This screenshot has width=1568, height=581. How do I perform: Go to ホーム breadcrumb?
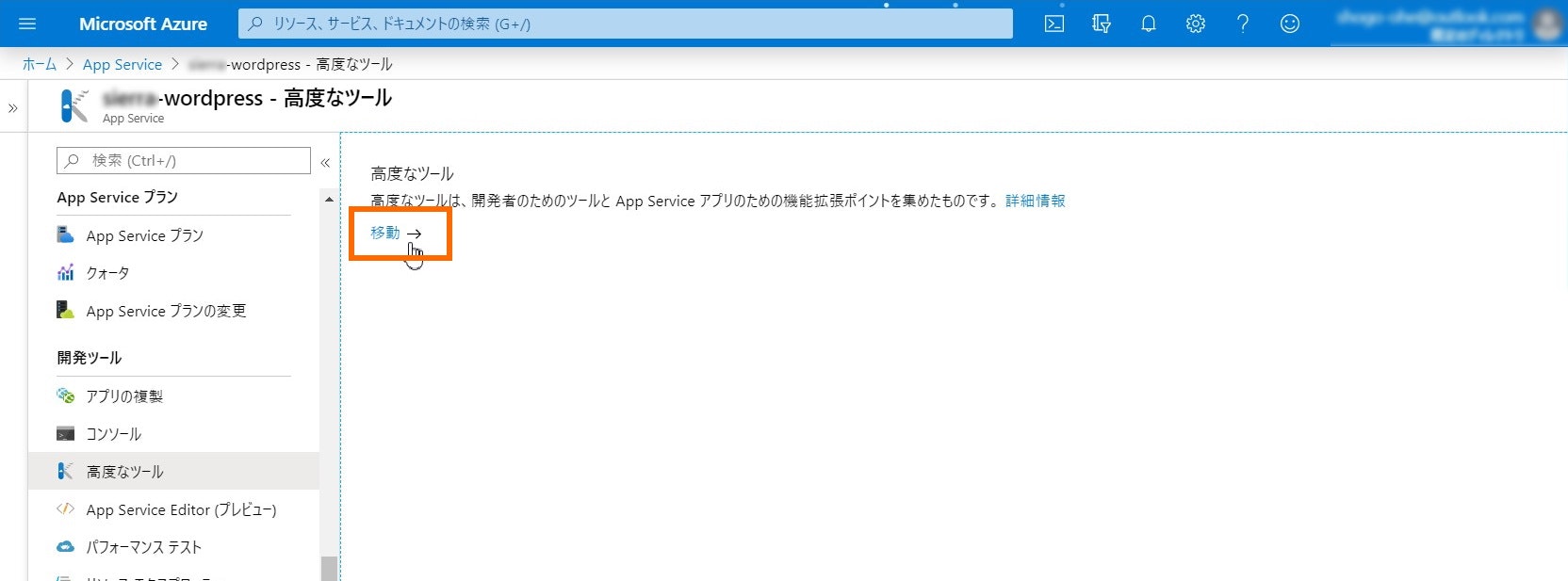40,64
